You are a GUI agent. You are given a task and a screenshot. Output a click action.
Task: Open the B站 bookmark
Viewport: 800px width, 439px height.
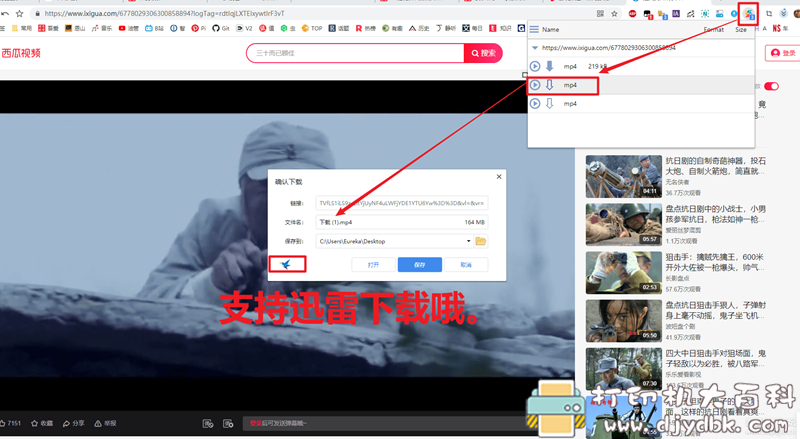154,29
